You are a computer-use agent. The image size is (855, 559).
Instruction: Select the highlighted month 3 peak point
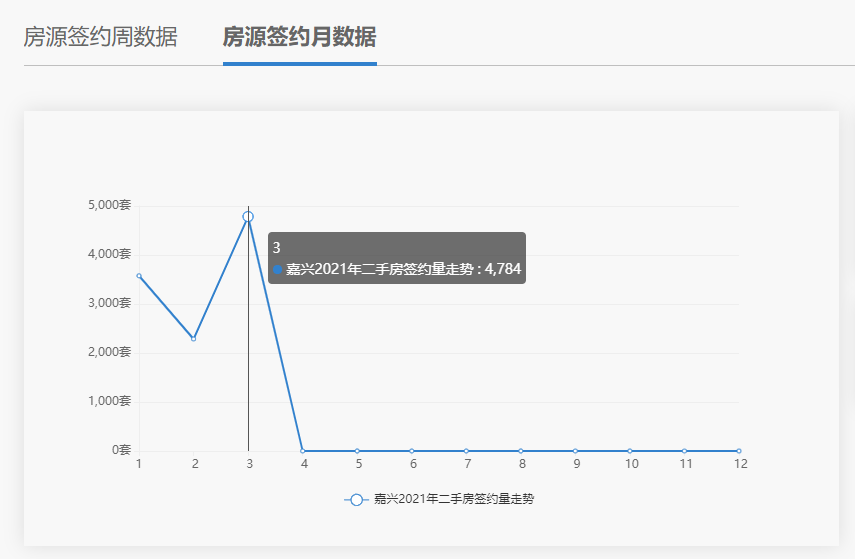pyautogui.click(x=248, y=217)
